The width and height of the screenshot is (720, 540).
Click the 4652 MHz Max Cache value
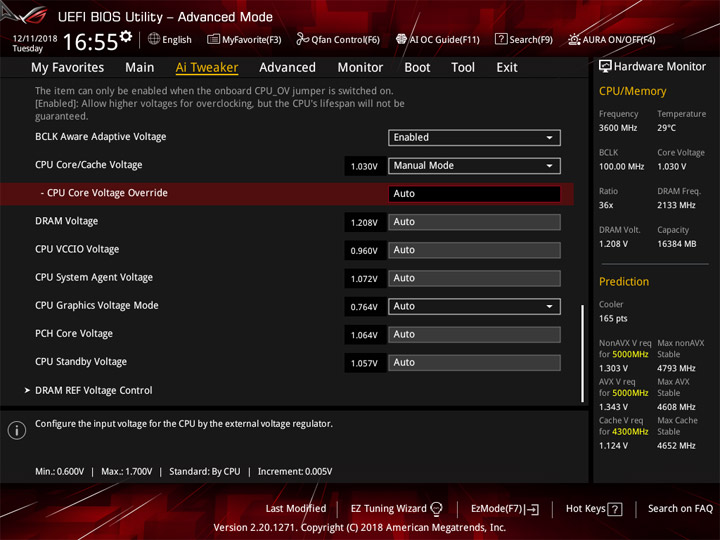[x=676, y=445]
